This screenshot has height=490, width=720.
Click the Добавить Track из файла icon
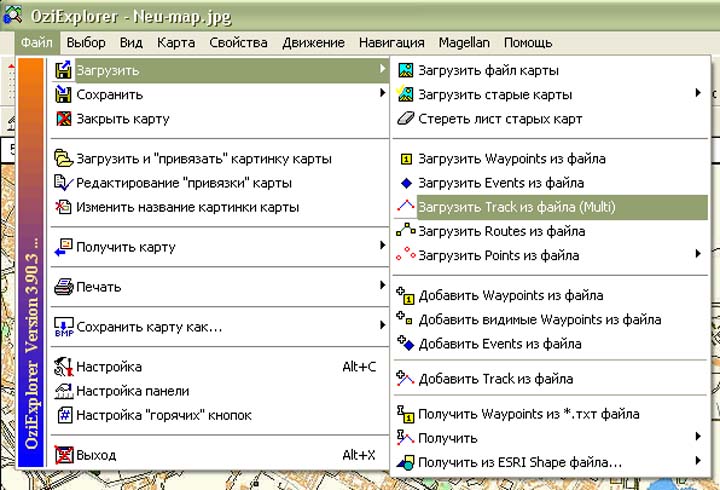tap(405, 378)
